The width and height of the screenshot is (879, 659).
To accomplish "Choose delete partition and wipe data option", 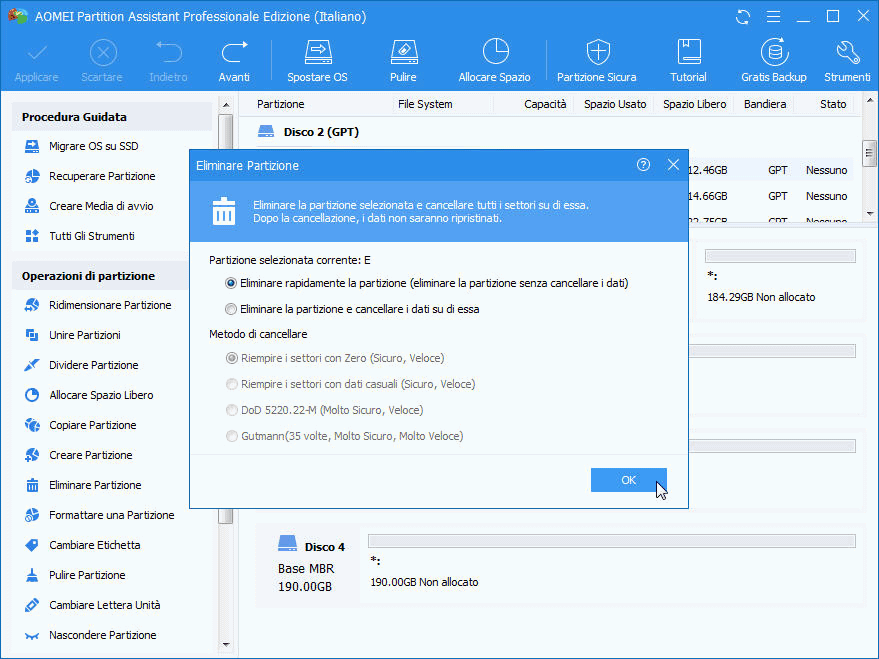I will click(230, 309).
